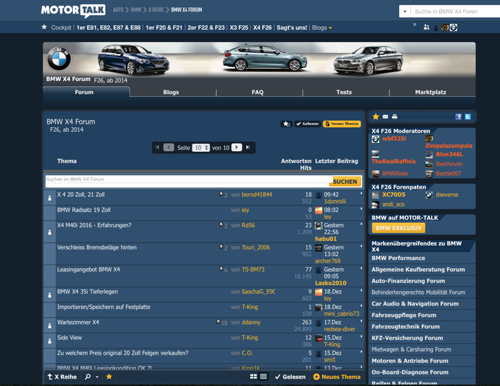Click the BMW logo in the banner
500x386 pixels.
click(x=59, y=58)
